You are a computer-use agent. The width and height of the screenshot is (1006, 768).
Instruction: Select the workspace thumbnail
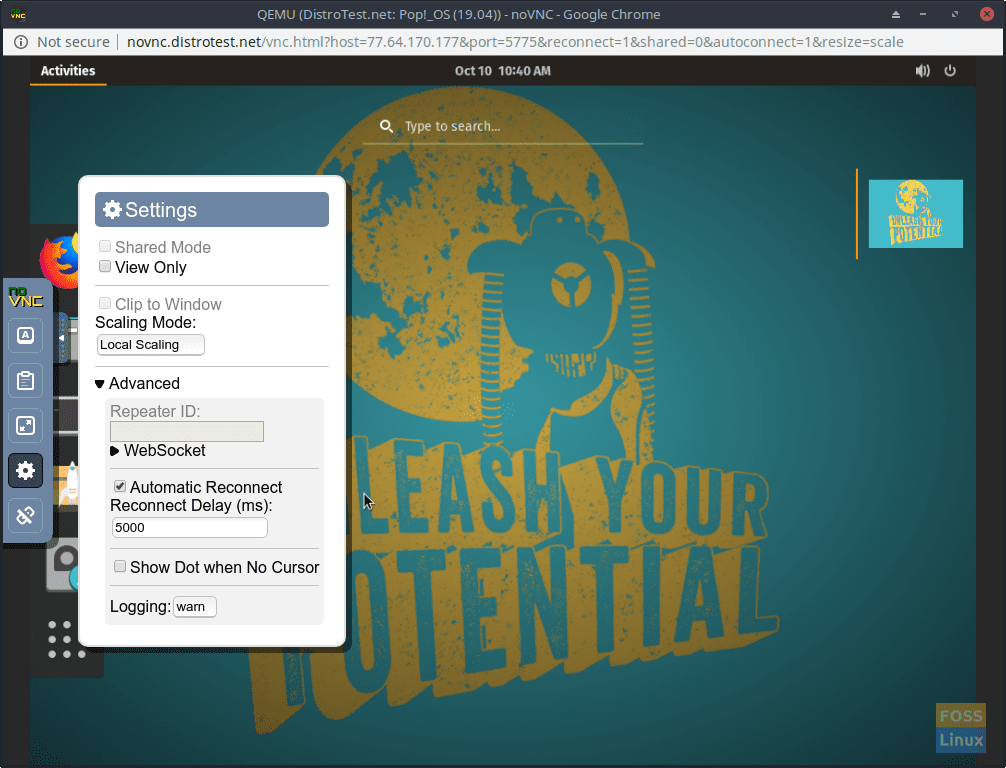pyautogui.click(x=916, y=214)
